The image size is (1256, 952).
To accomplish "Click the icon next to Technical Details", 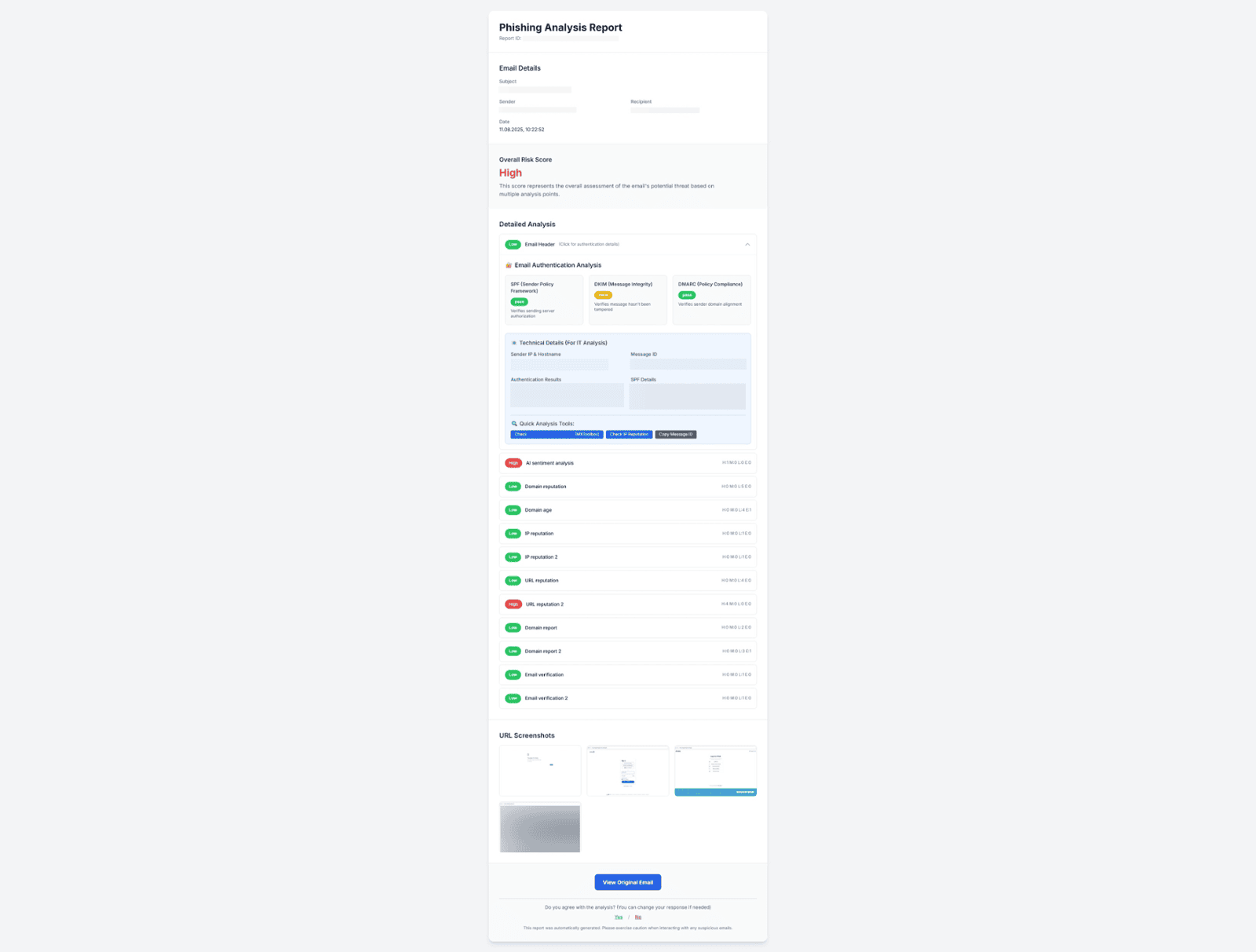I will (x=514, y=343).
